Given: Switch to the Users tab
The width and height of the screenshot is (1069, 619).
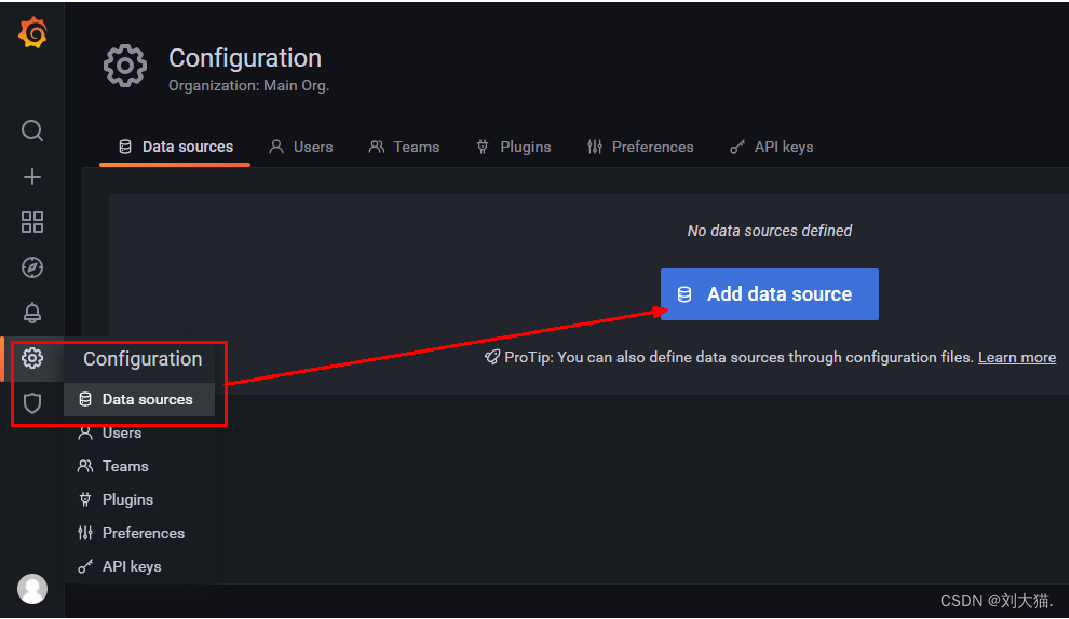Looking at the screenshot, I should coord(301,147).
